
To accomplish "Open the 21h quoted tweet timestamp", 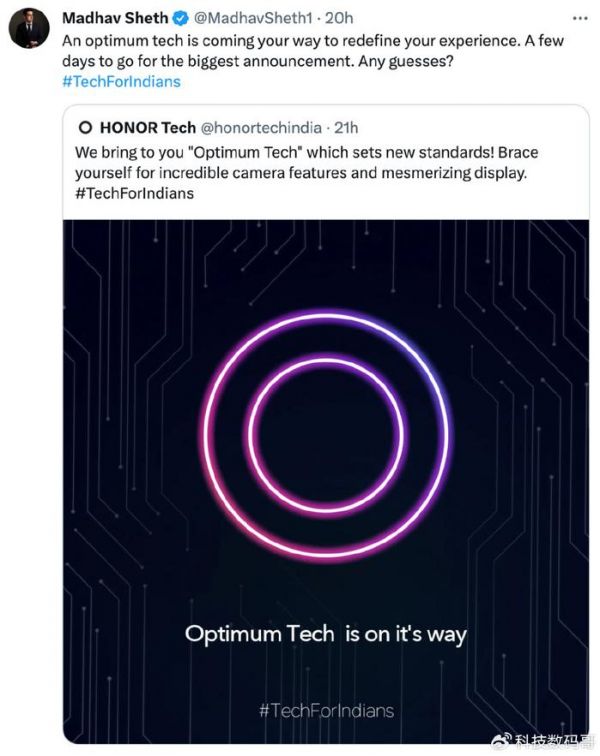I will 345,128.
